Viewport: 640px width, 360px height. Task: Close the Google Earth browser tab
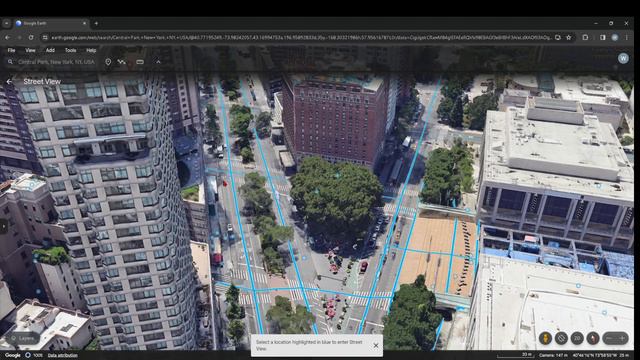84,23
